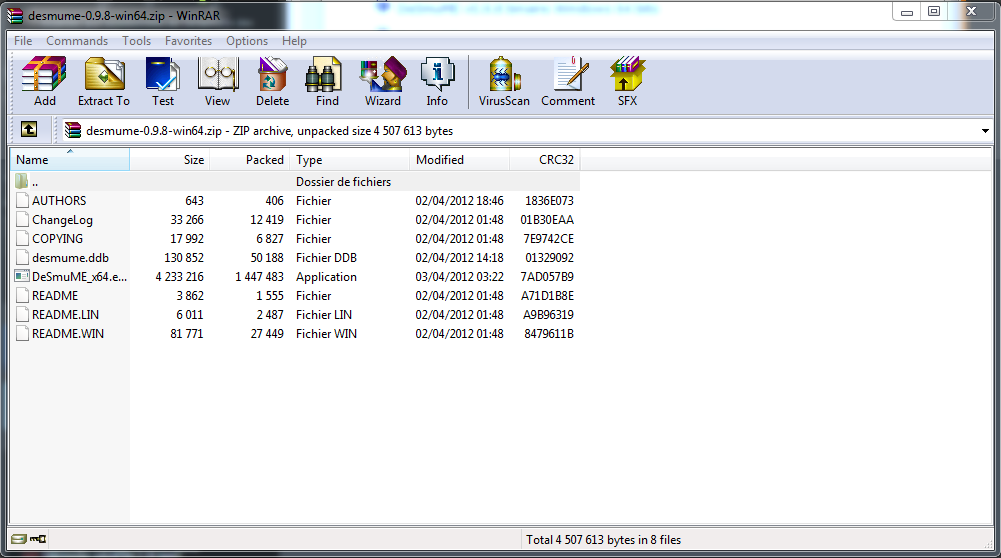Sort by Name column header

point(70,160)
